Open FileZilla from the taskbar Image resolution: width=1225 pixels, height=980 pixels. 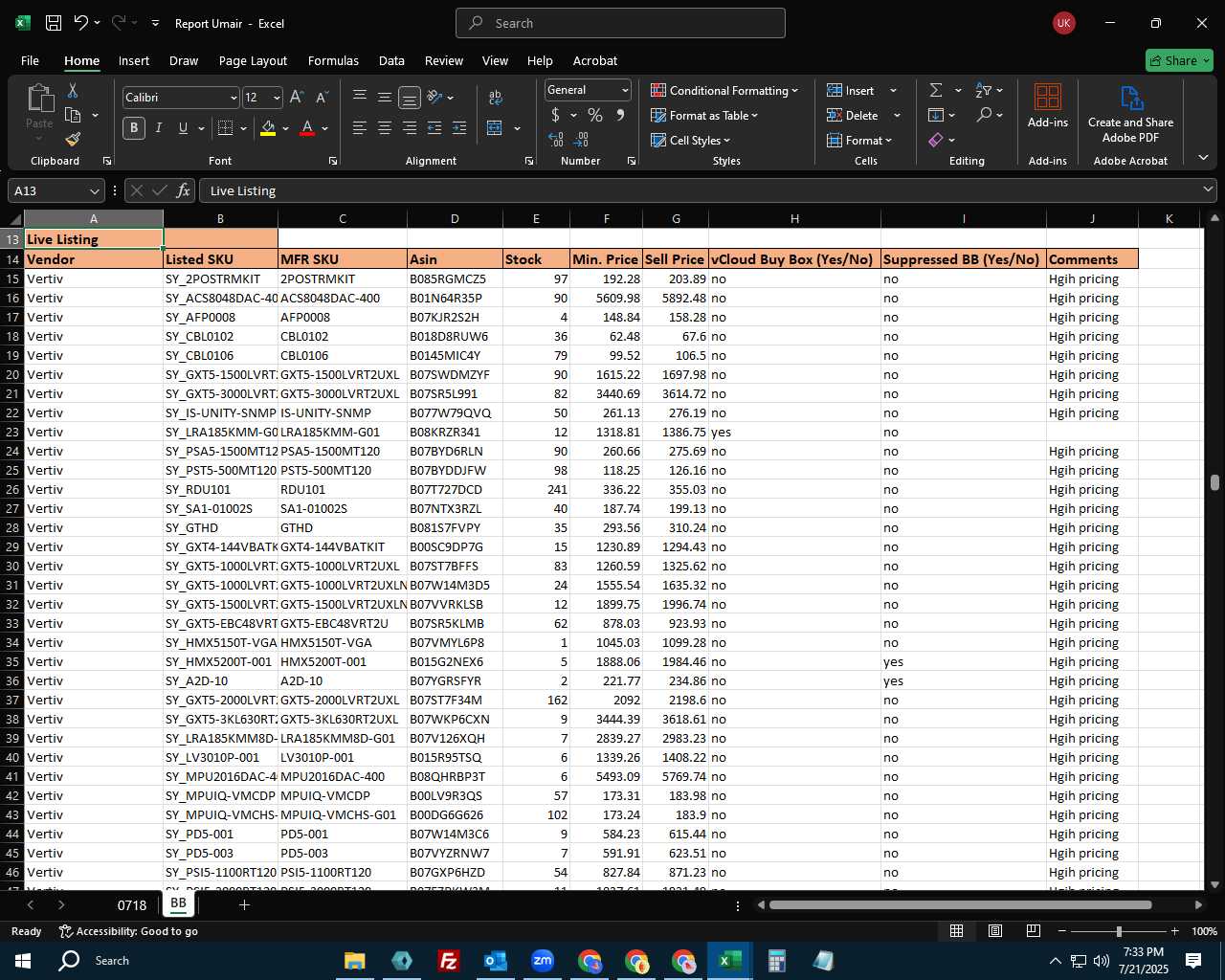coord(448,960)
